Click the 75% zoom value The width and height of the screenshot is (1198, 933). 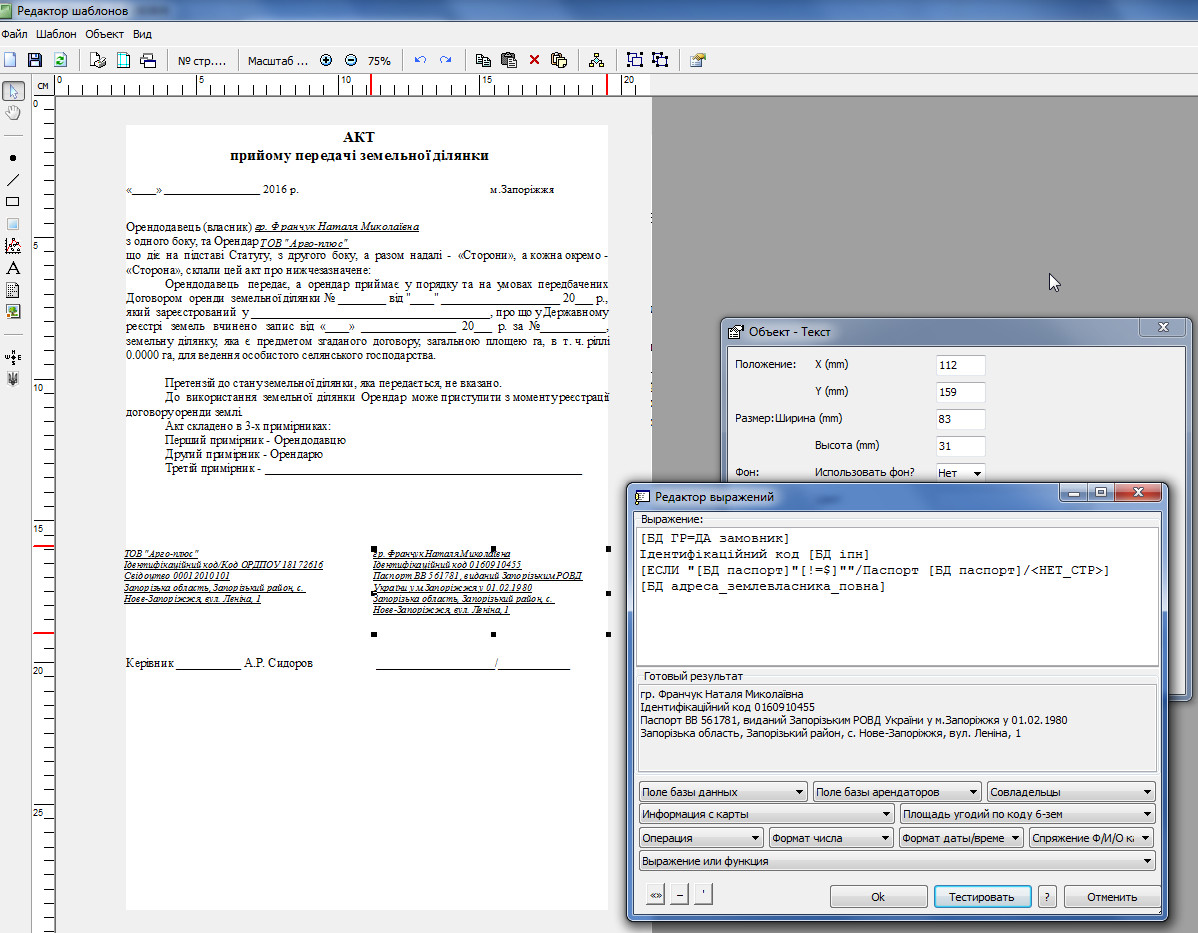(379, 60)
